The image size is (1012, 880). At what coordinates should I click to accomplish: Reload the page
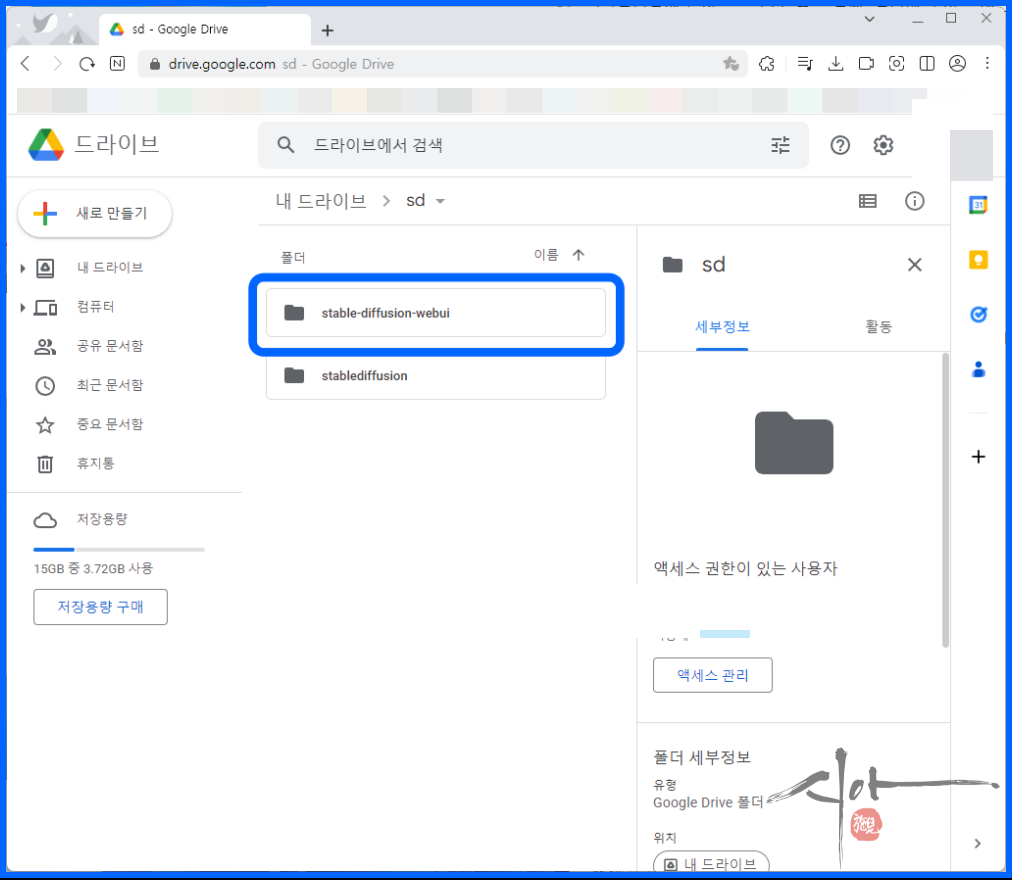coord(86,64)
